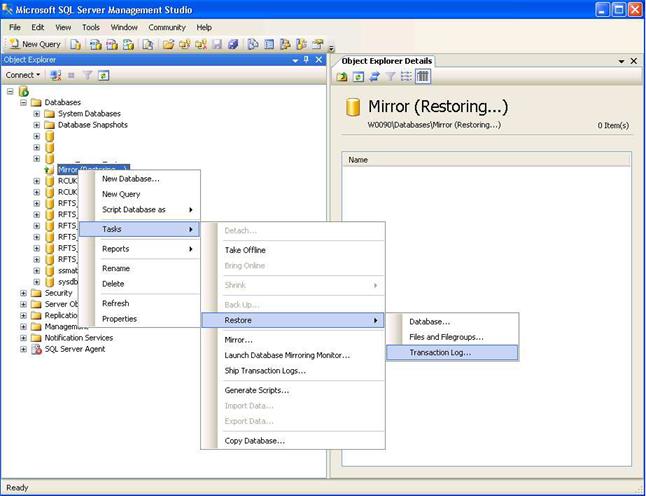The height and width of the screenshot is (496, 646).
Task: Expand the Notification Services node
Action: pyautogui.click(x=23, y=338)
